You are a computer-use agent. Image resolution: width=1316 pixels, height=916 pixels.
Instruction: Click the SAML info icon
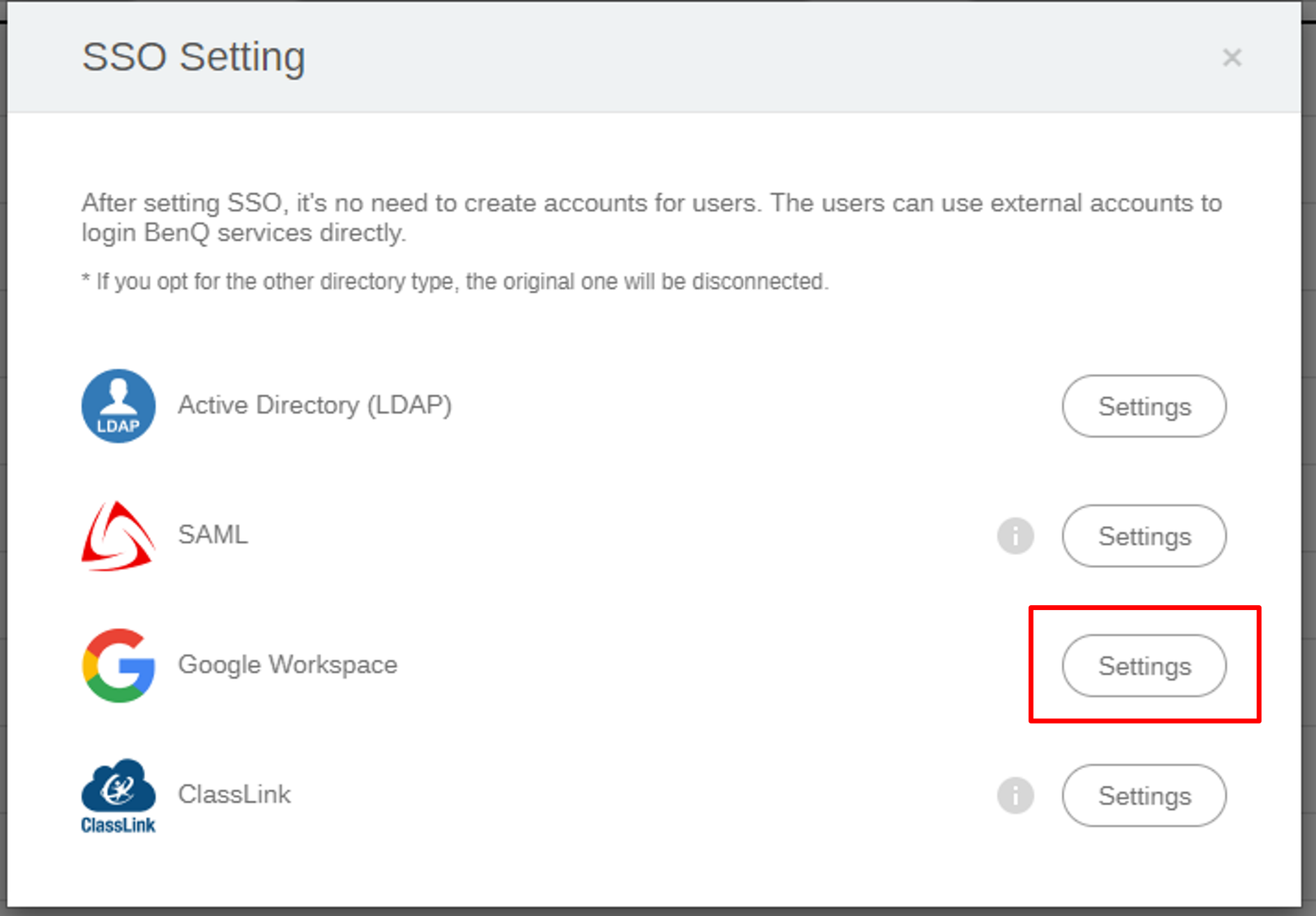tap(1016, 536)
